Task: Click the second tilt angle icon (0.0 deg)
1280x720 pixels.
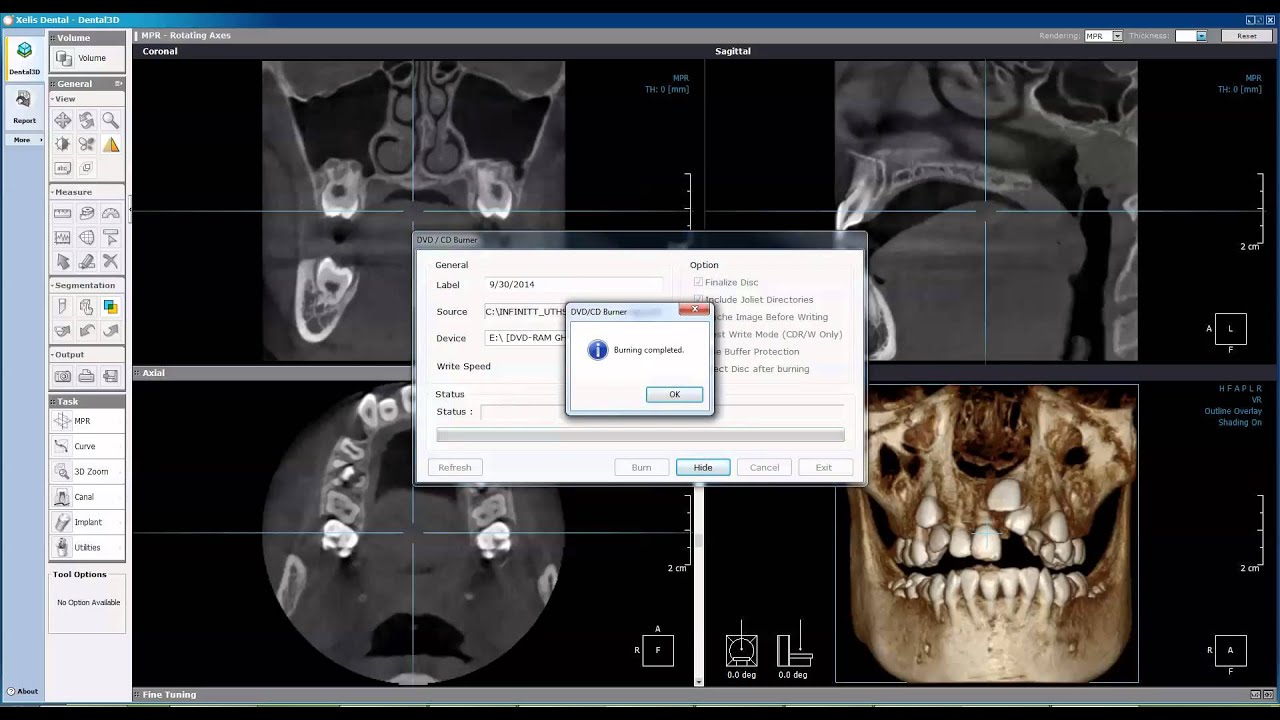Action: tap(793, 649)
